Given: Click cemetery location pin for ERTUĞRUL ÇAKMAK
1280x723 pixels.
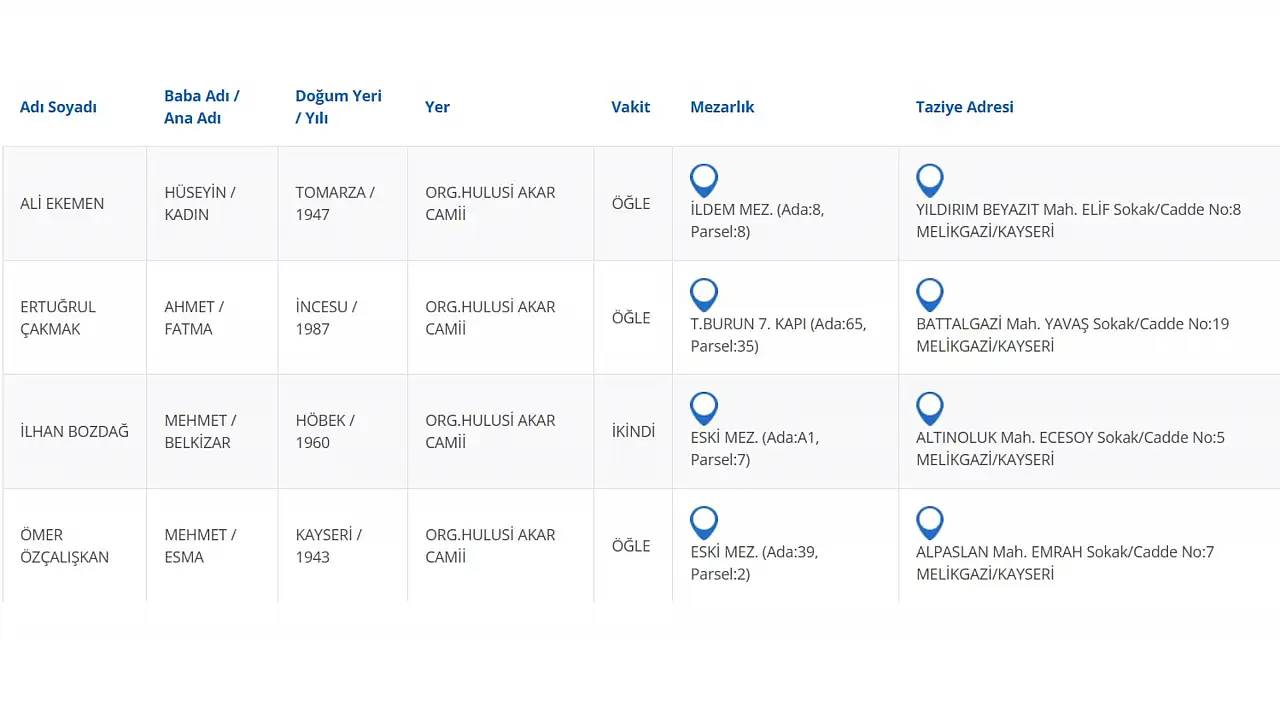Looking at the screenshot, I should (x=704, y=294).
